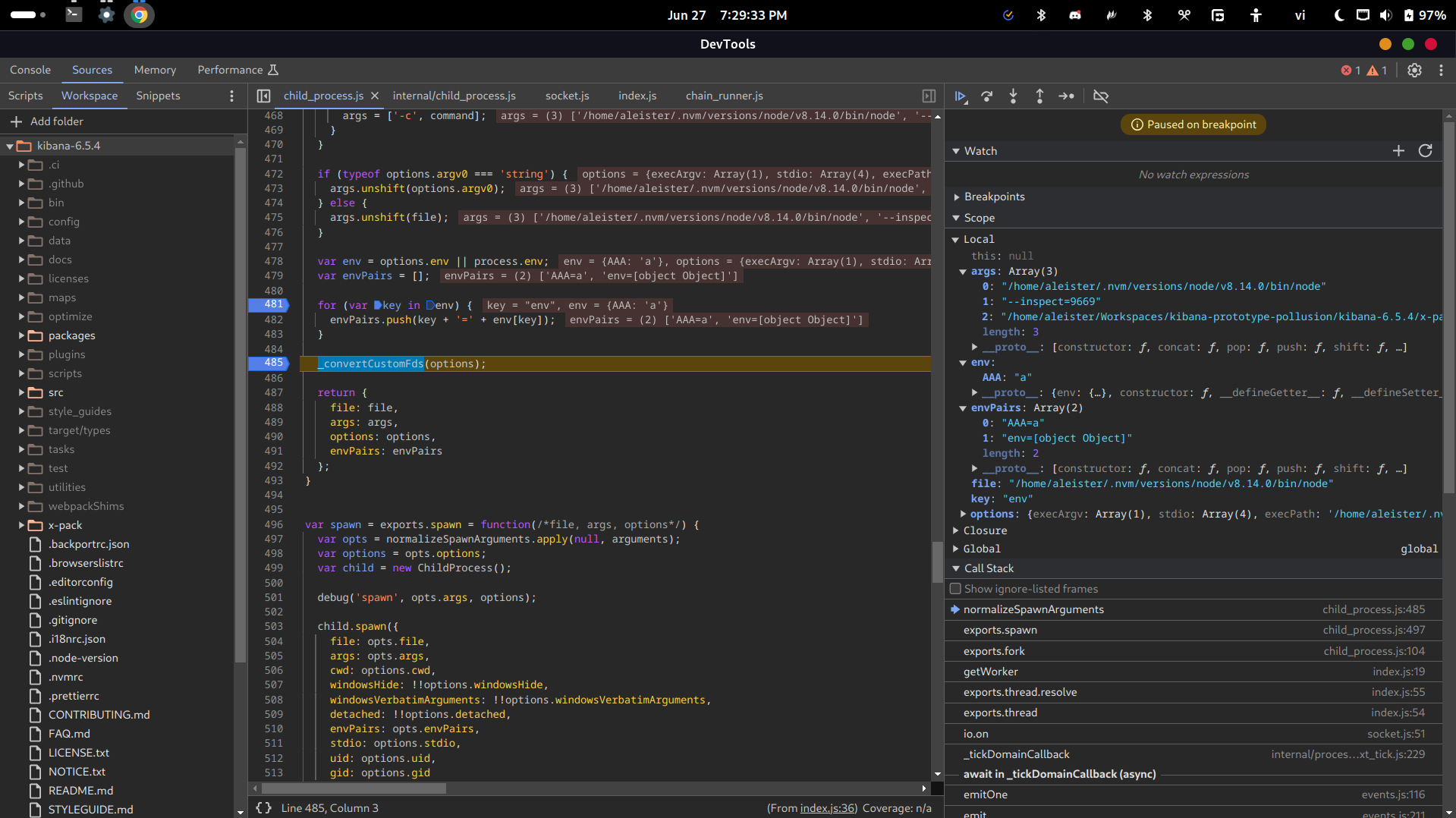1456x818 pixels.
Task: Open the chain_runner.js file tab
Action: click(x=724, y=96)
